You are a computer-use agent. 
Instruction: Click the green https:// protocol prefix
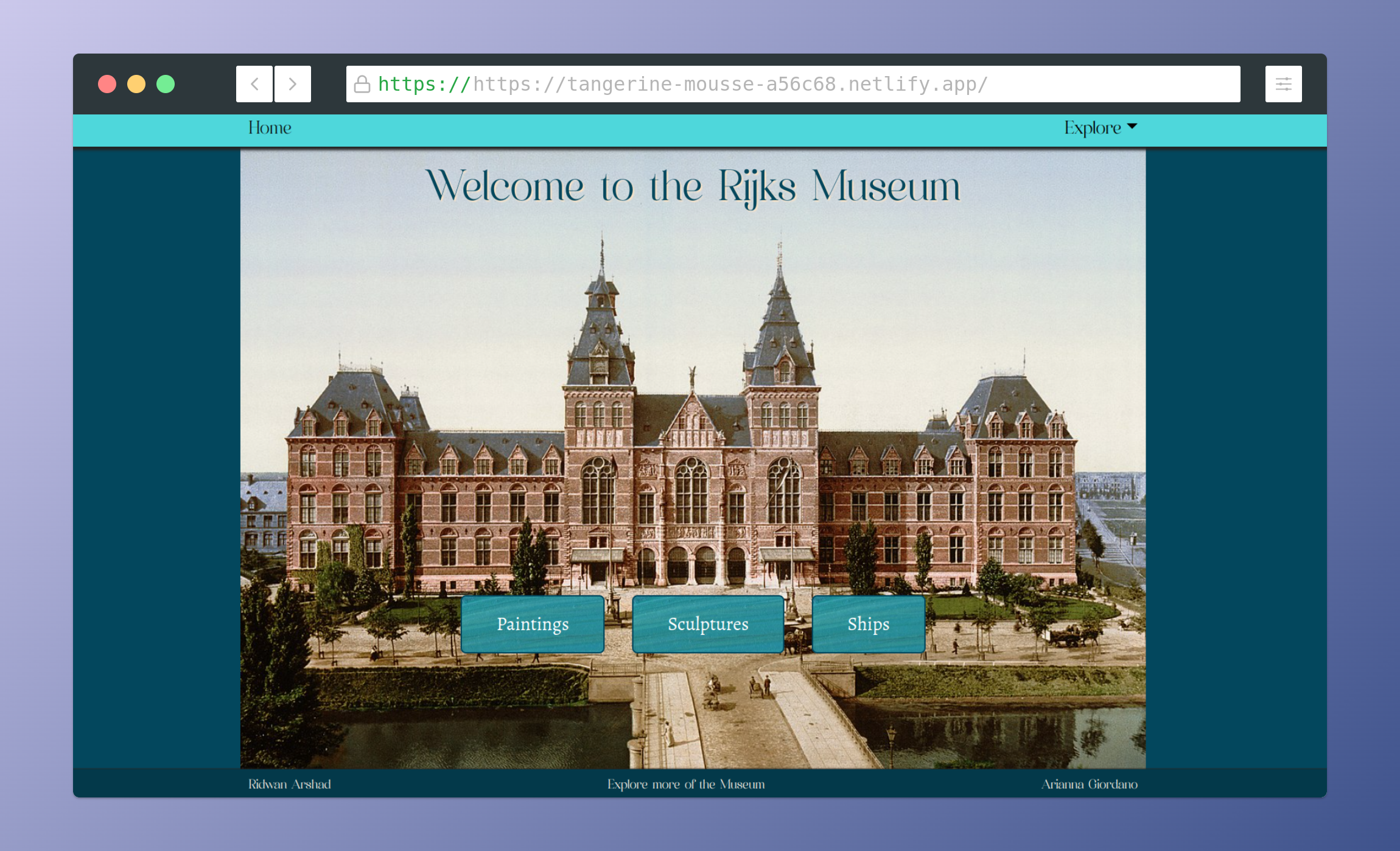[424, 84]
